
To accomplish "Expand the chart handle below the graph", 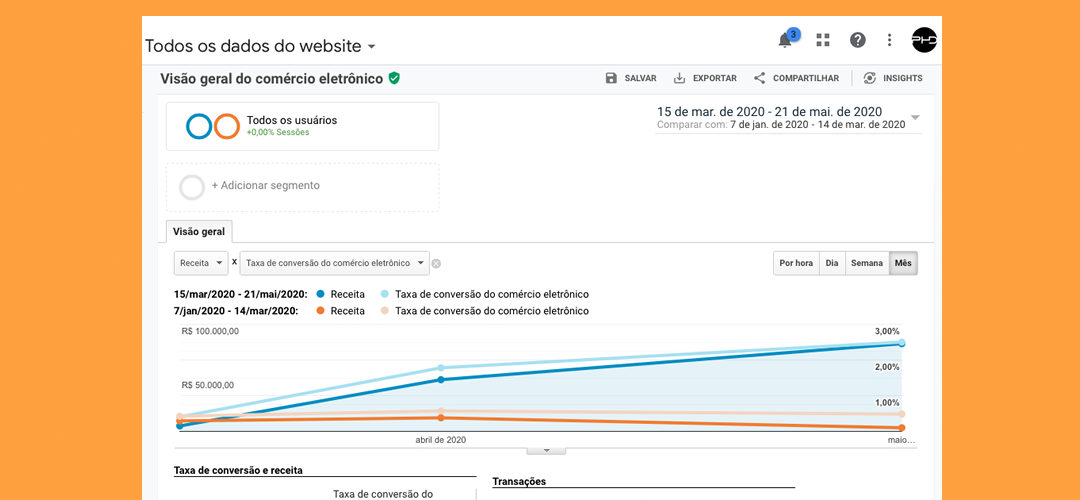I will tap(546, 450).
